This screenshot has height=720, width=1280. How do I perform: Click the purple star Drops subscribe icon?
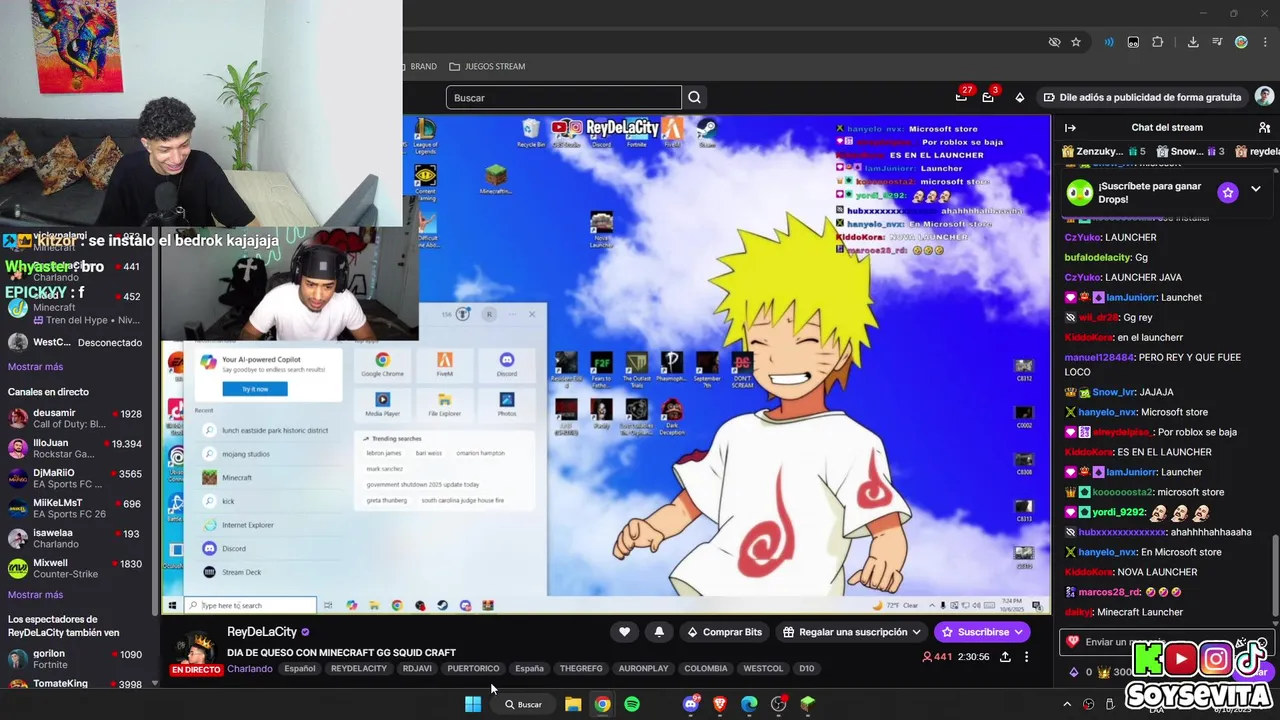click(1228, 192)
